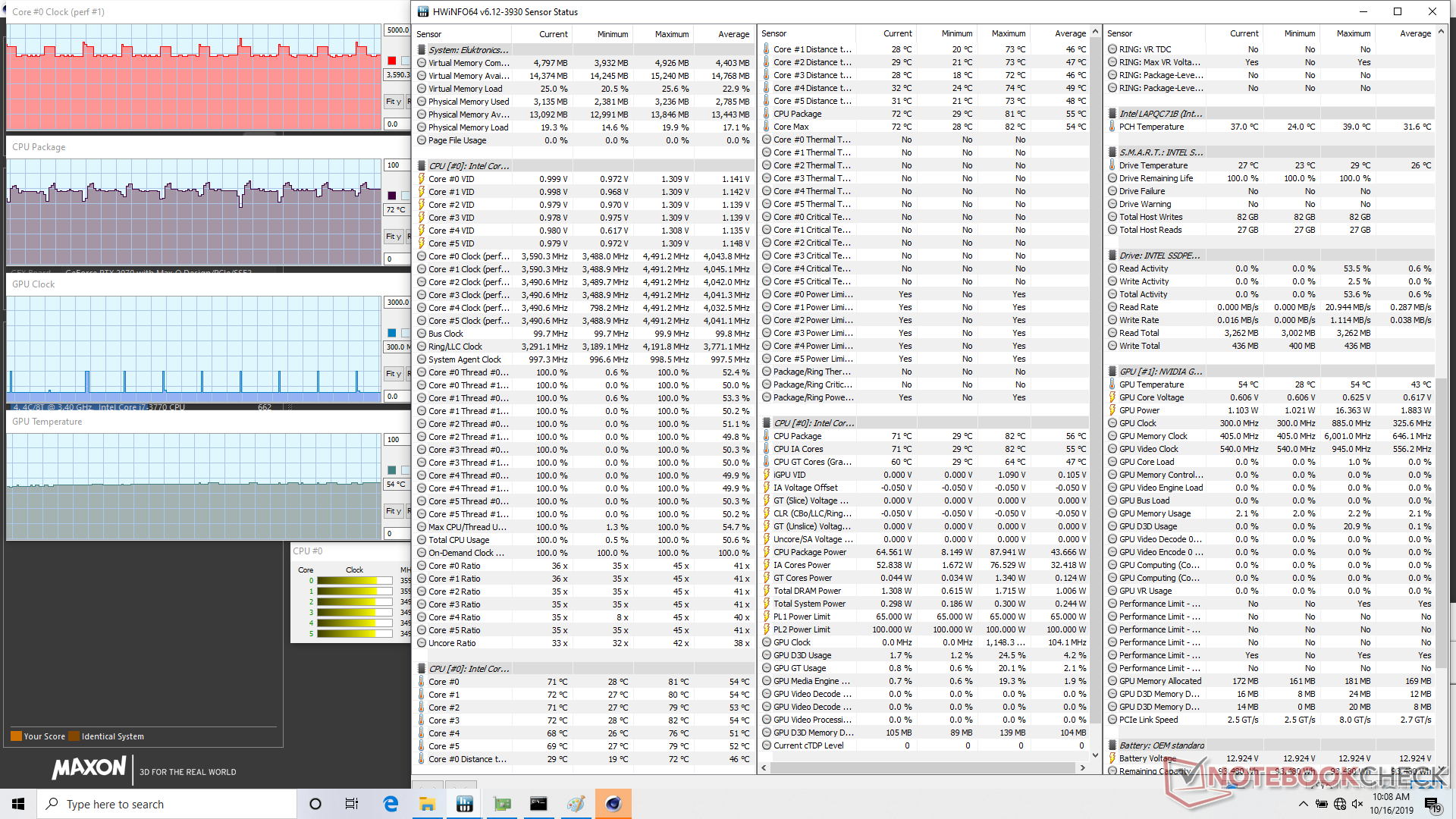Click the Sensor column header in the left panel
1456x819 pixels.
pos(463,34)
